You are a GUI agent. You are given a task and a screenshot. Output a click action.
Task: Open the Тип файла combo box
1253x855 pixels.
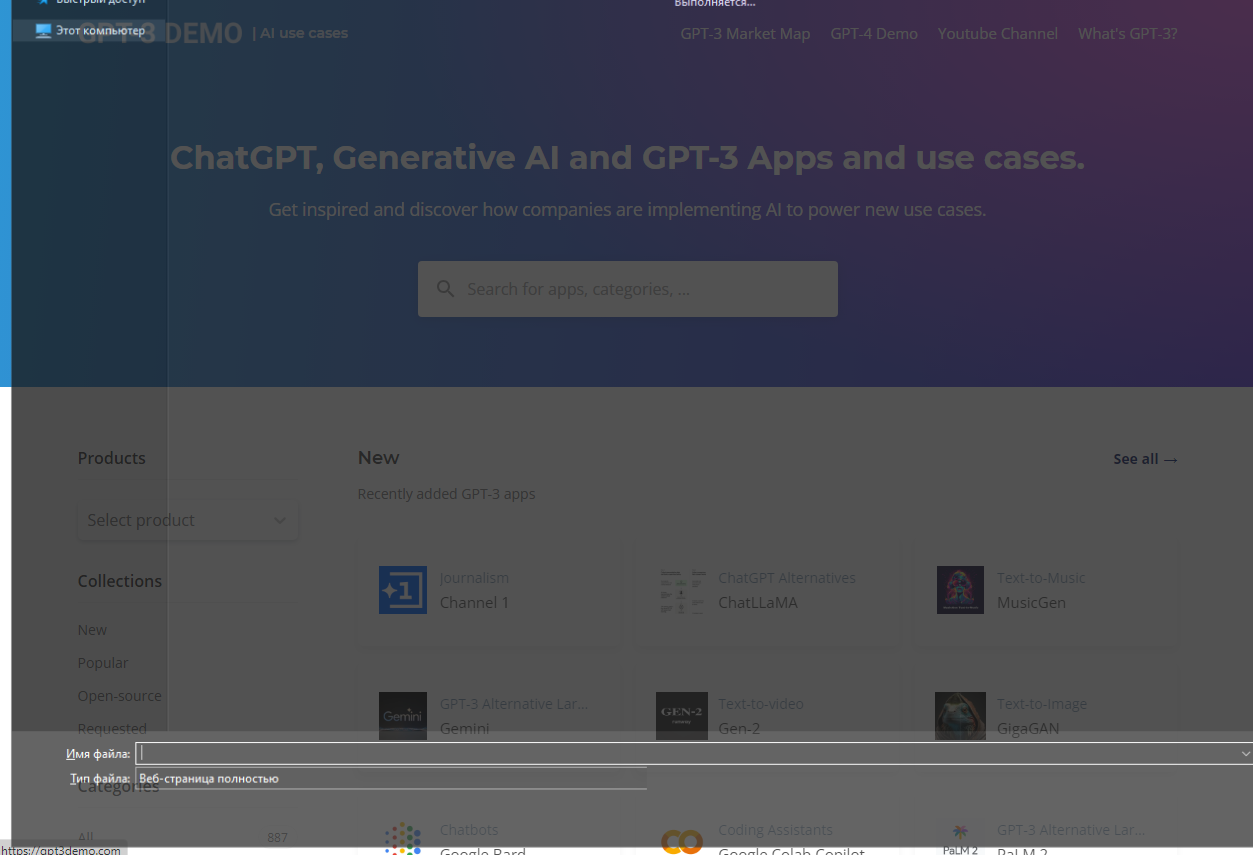coord(390,778)
